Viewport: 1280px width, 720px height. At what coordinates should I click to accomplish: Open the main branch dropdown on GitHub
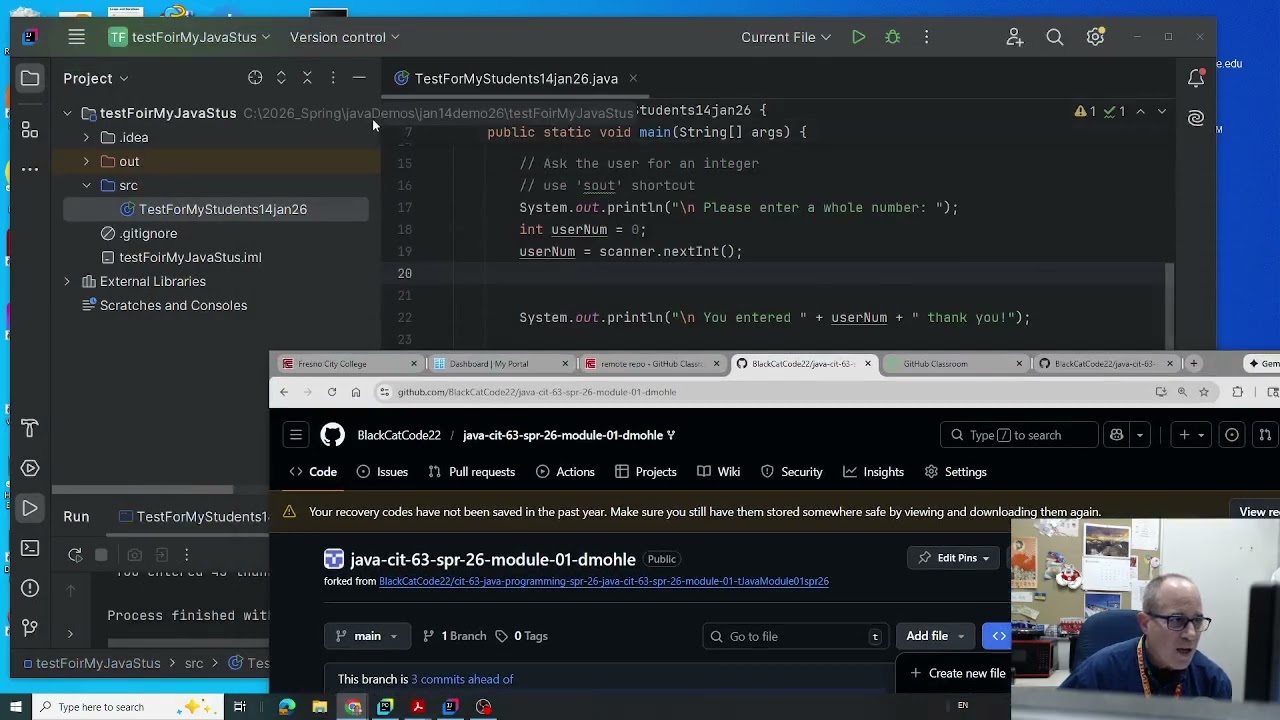pyautogui.click(x=367, y=636)
